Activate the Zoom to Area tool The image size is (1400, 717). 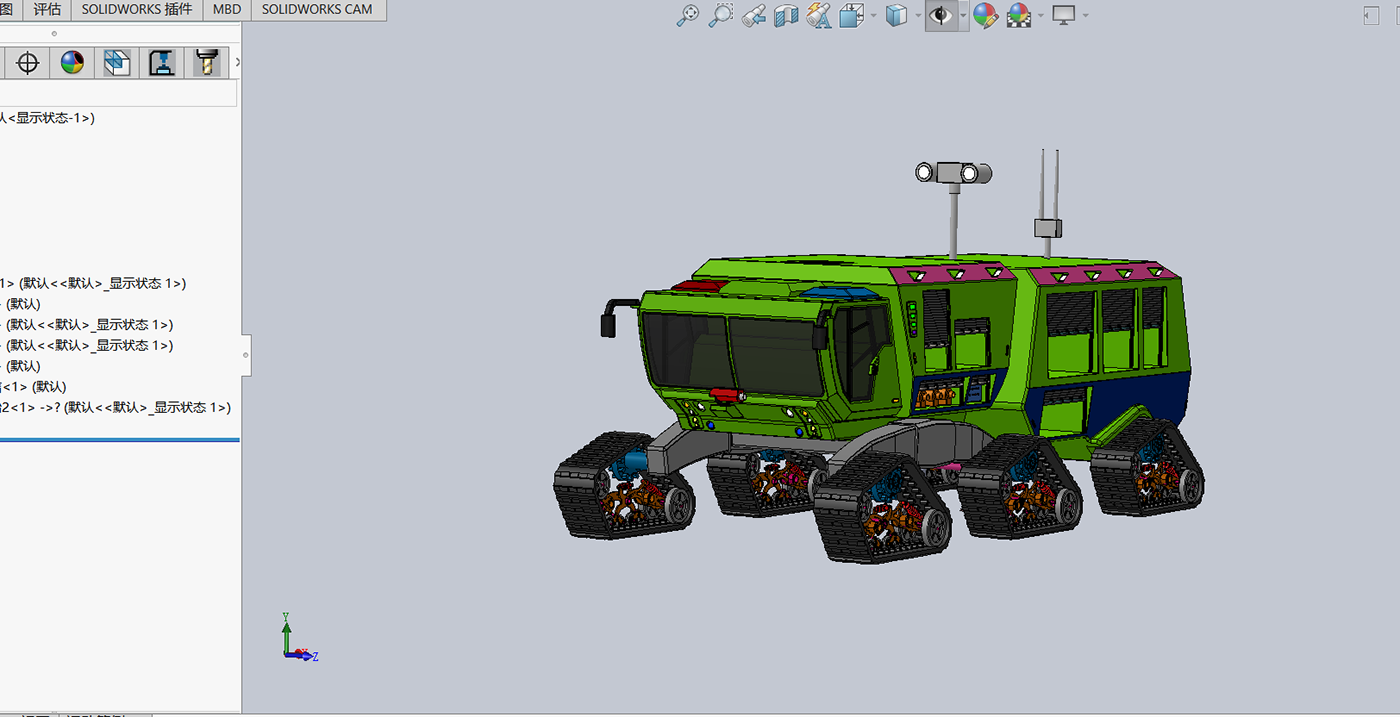pos(722,16)
